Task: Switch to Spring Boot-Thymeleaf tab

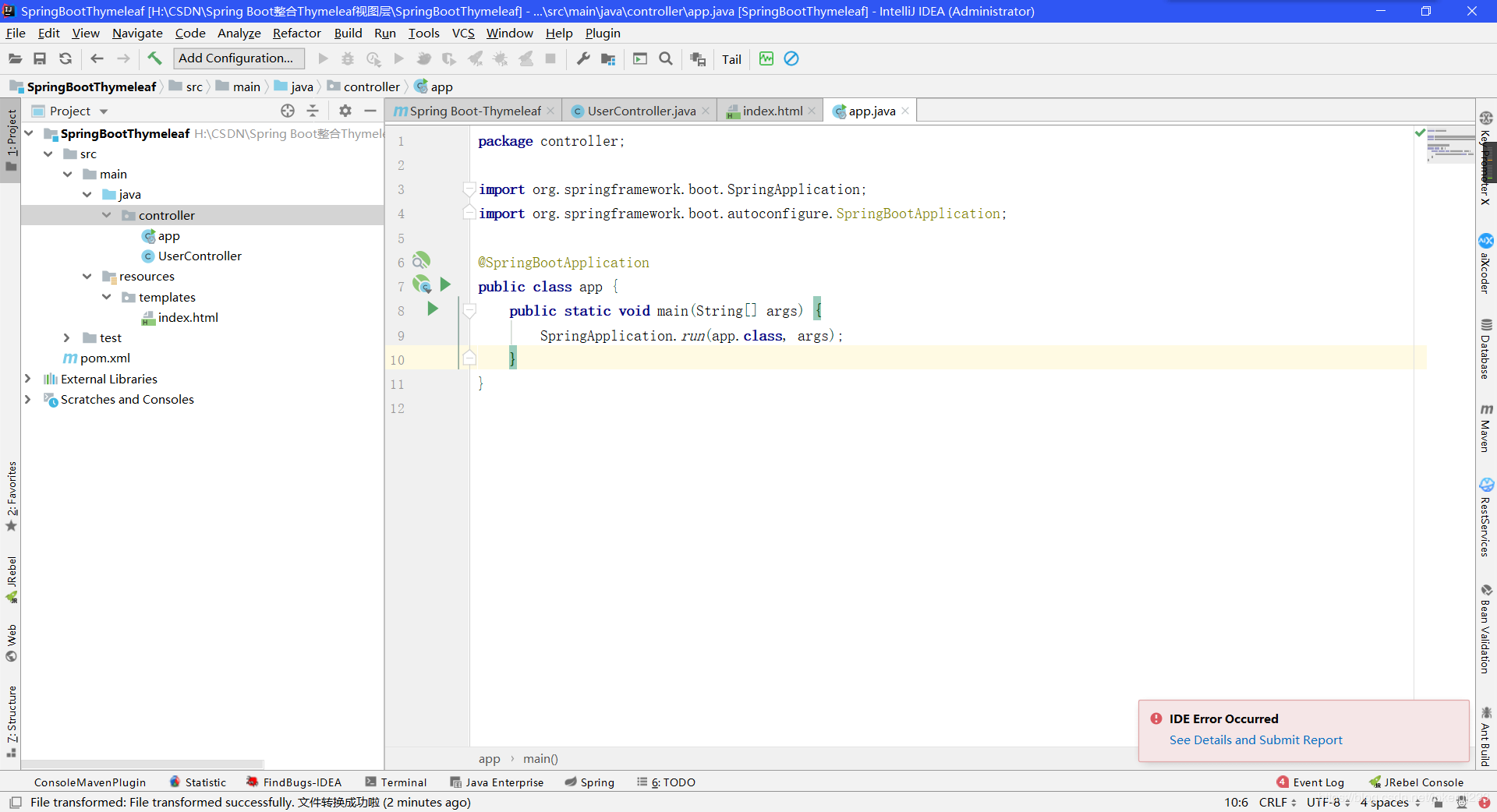Action: [x=475, y=111]
